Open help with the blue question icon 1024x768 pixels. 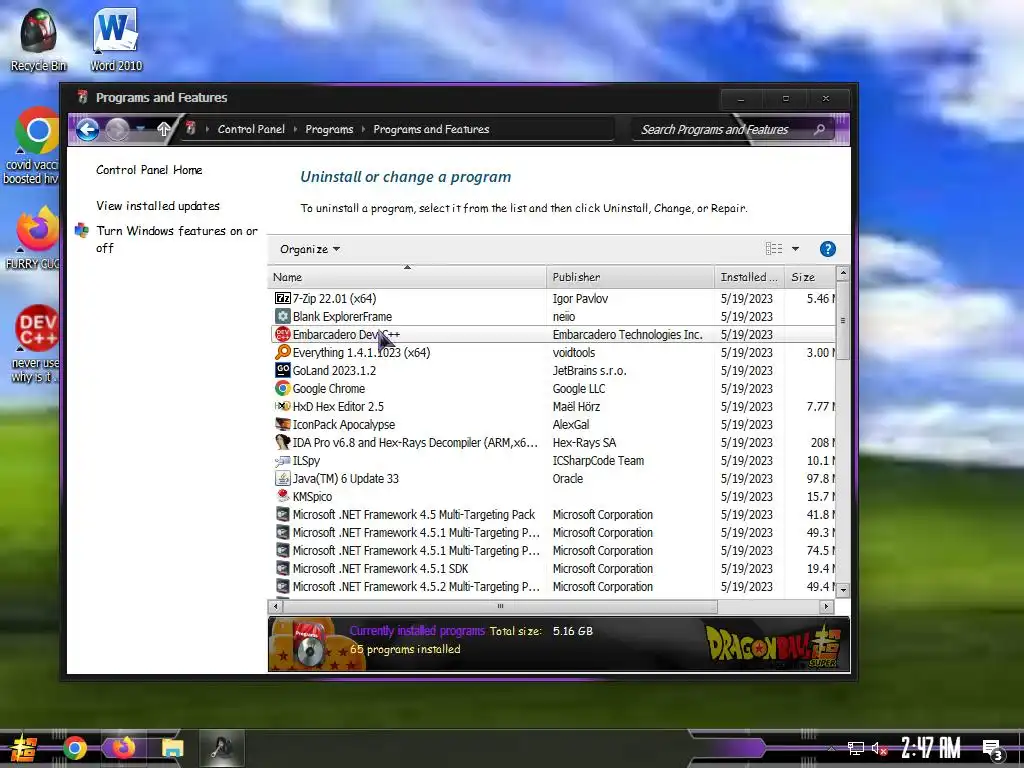tap(827, 249)
